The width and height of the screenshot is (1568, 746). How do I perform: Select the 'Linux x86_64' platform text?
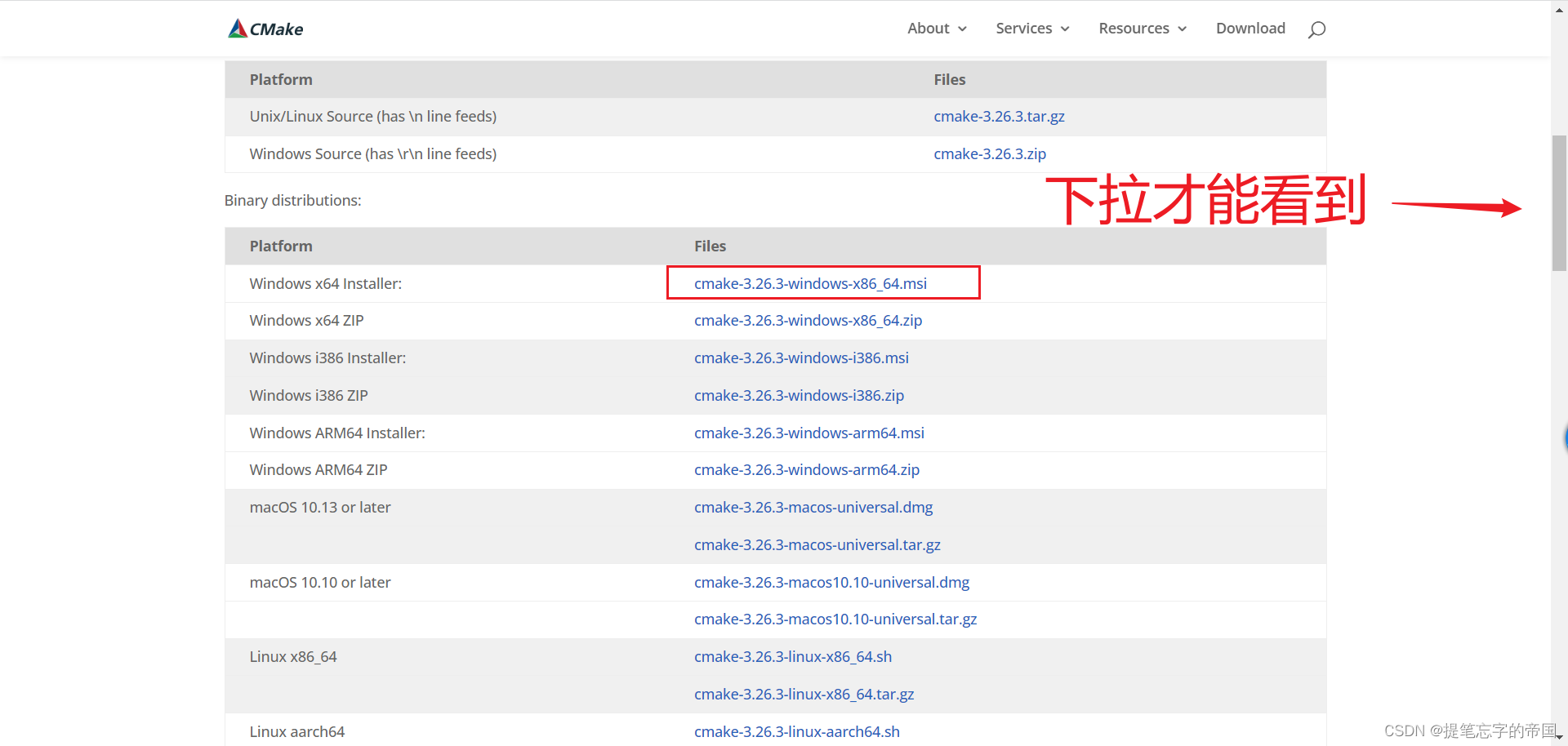tap(293, 657)
